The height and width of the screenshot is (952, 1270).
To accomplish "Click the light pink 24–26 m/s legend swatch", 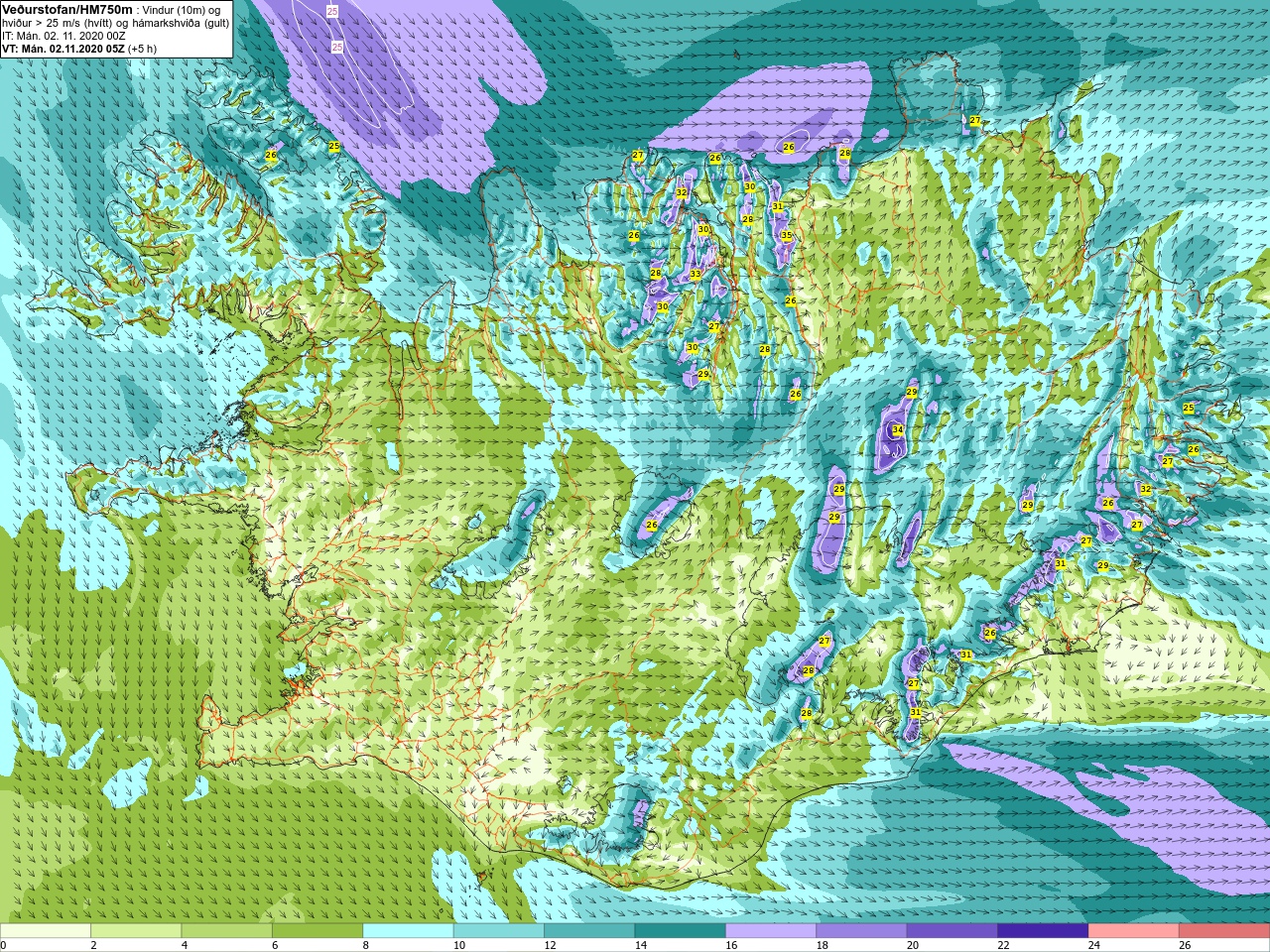I will click(x=1133, y=930).
